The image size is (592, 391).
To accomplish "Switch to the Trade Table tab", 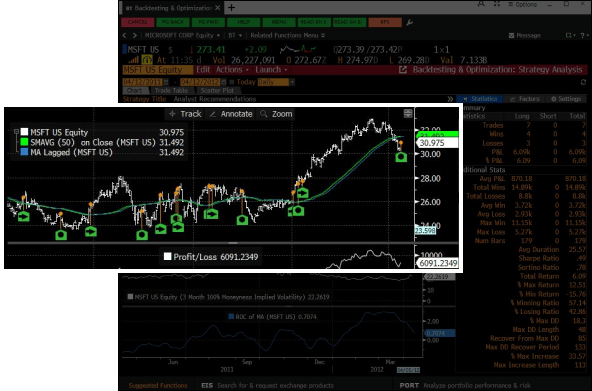I will point(171,91).
